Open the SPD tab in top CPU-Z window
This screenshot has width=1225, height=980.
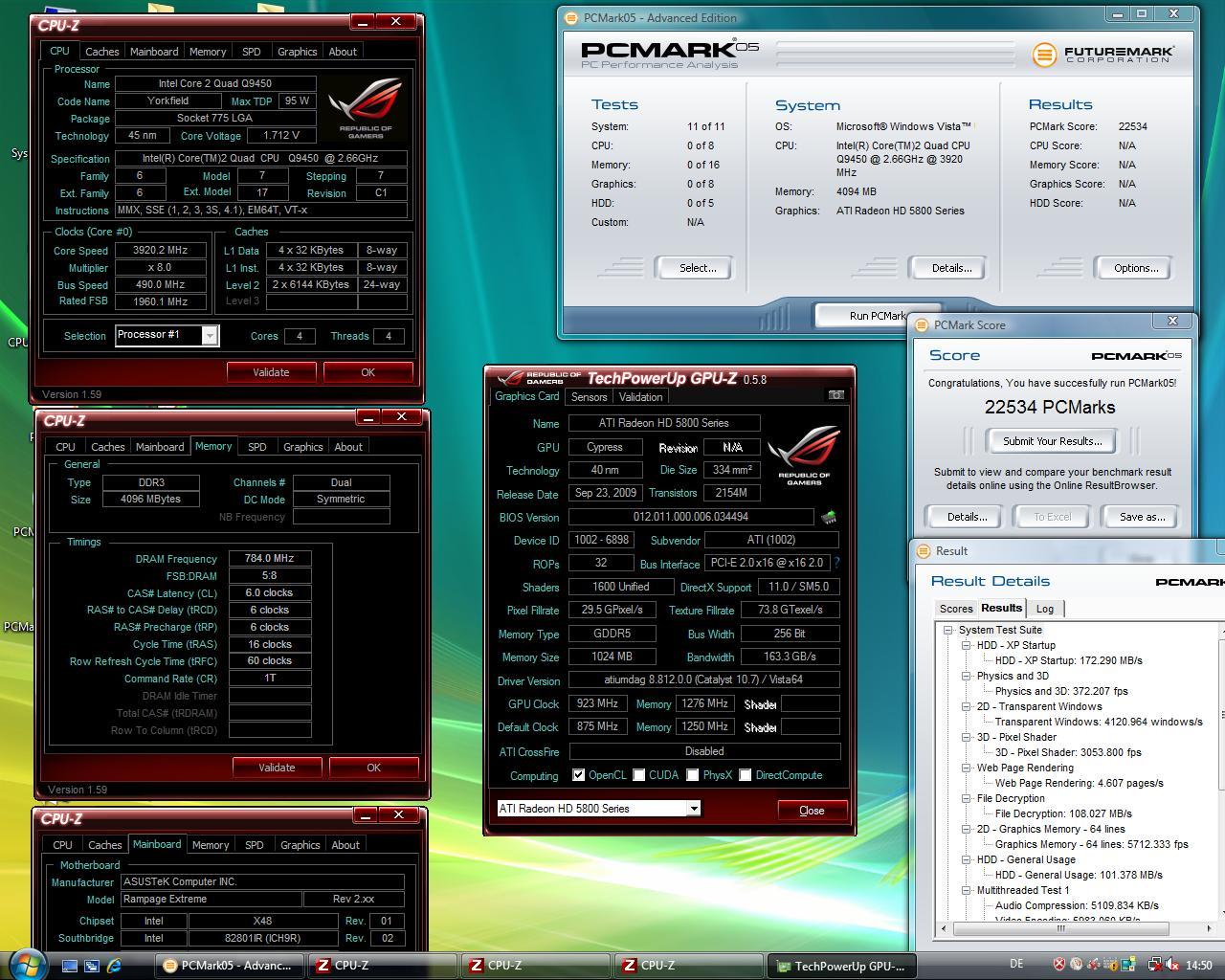(251, 52)
